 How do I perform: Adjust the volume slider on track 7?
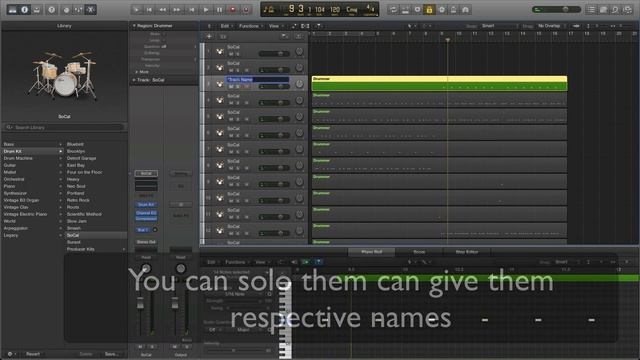coord(274,151)
